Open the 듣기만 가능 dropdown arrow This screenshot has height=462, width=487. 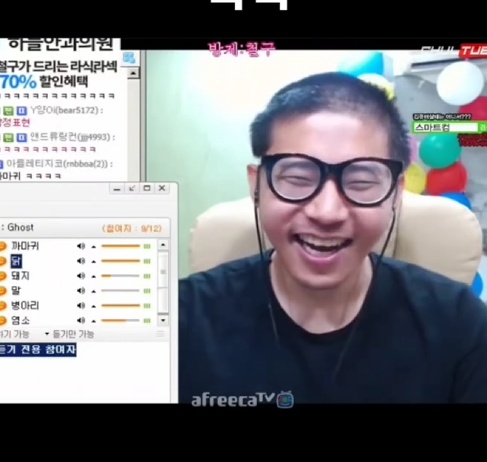[47, 334]
